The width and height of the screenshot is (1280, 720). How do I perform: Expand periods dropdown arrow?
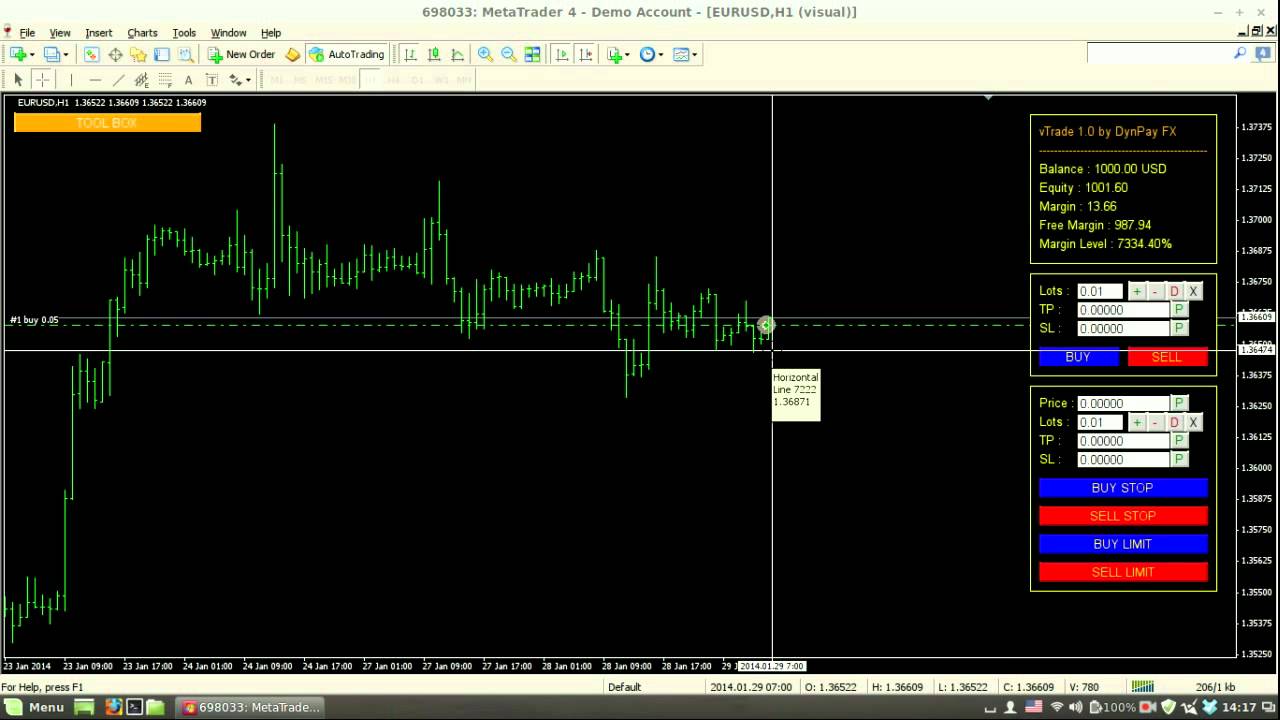[x=661, y=55]
